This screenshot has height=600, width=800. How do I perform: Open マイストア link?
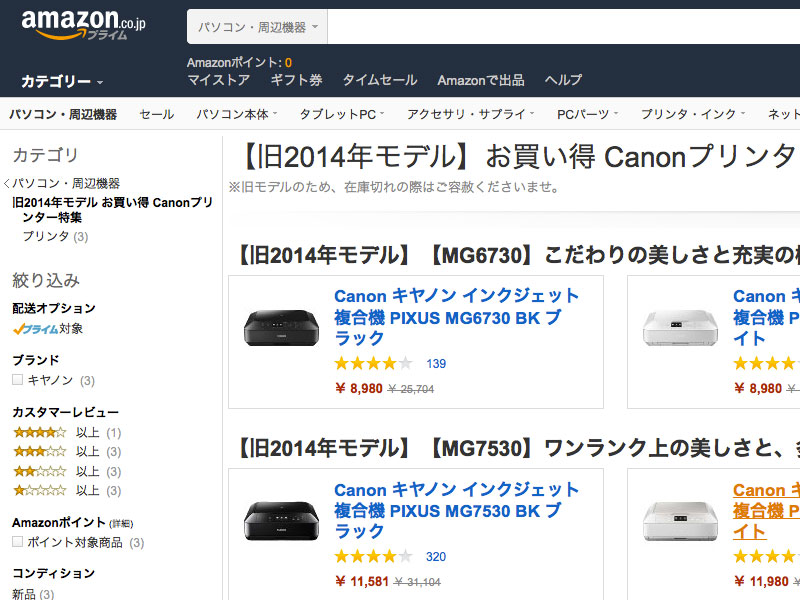[x=218, y=80]
